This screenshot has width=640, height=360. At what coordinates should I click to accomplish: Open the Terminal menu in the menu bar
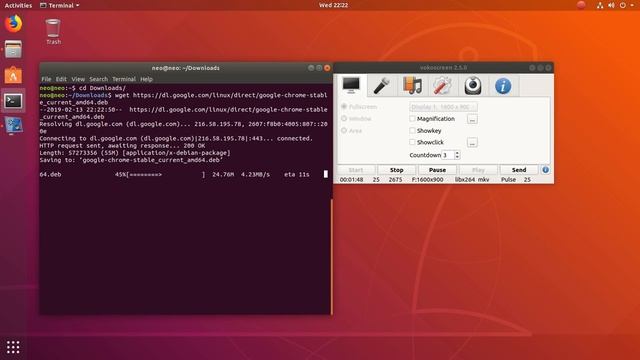tap(124, 79)
